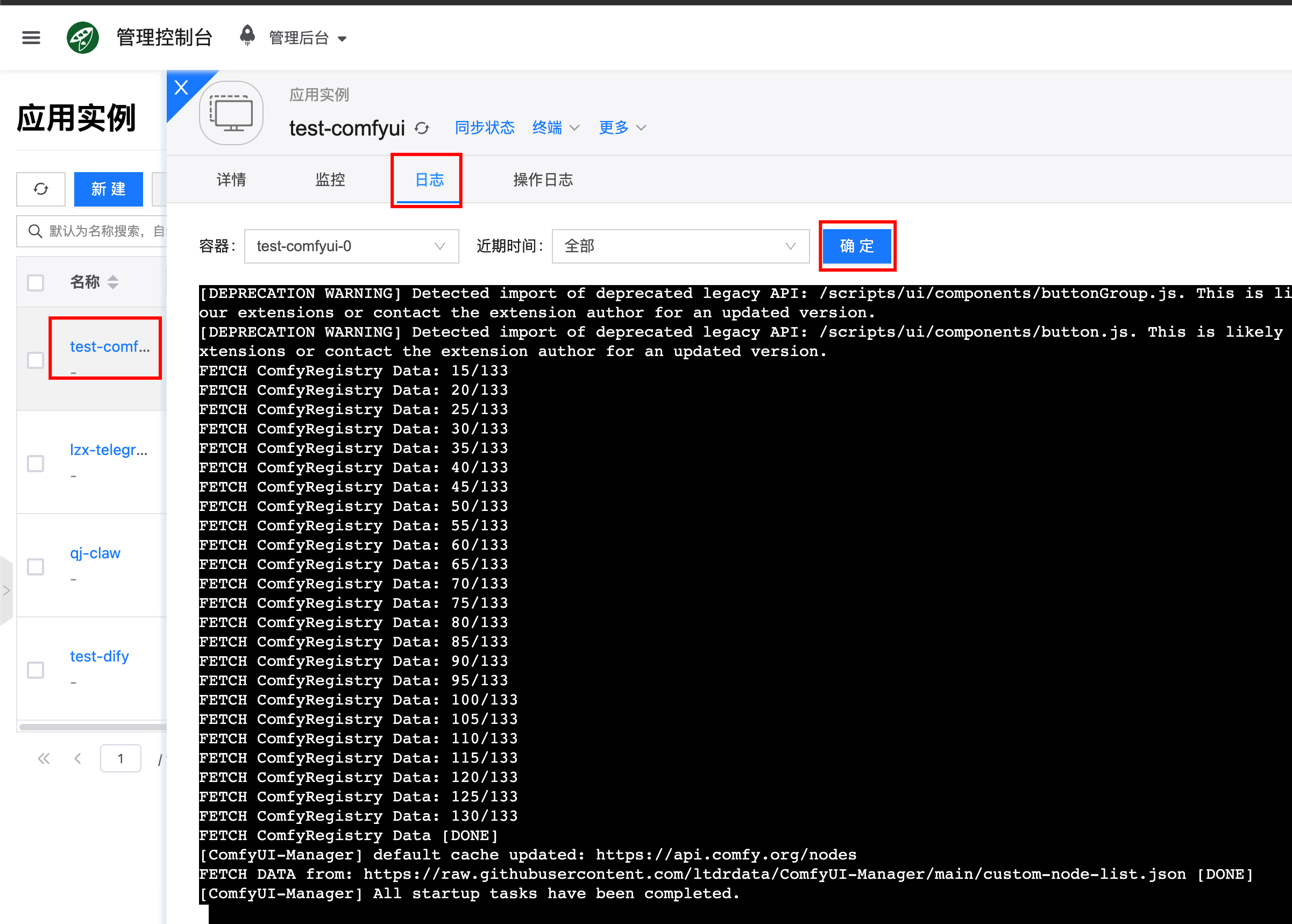The height and width of the screenshot is (924, 1292).
Task: Open the 管理后台 dropdown menu
Action: pos(307,38)
